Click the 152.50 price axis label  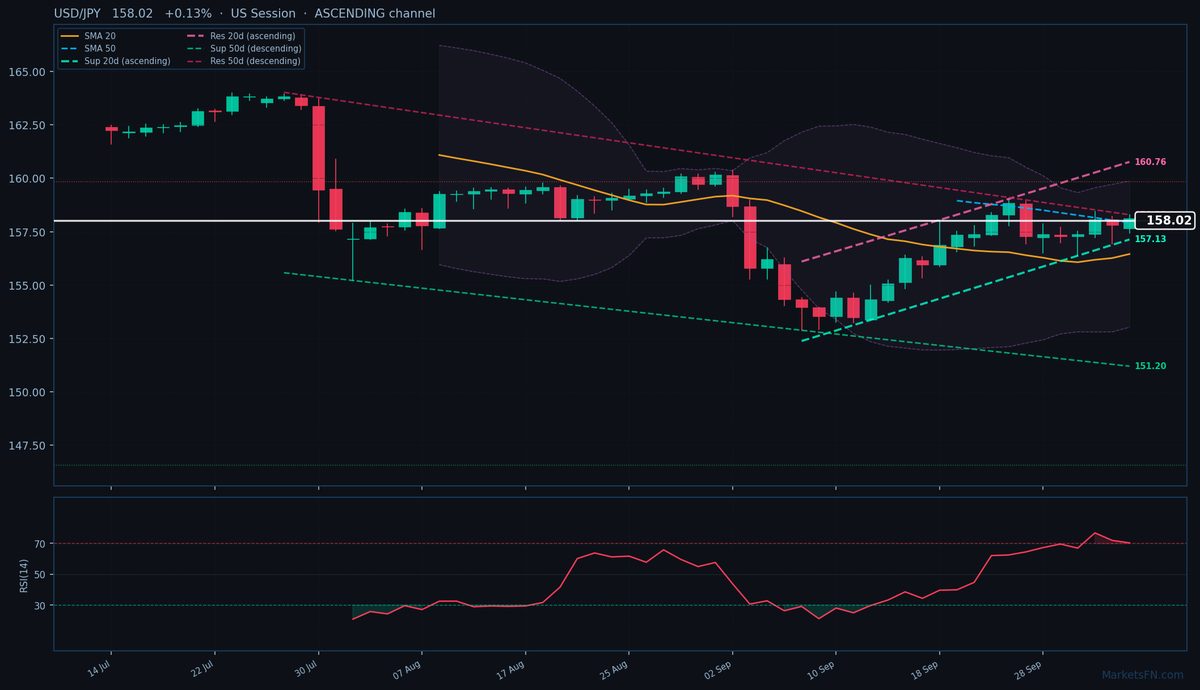(x=27, y=339)
